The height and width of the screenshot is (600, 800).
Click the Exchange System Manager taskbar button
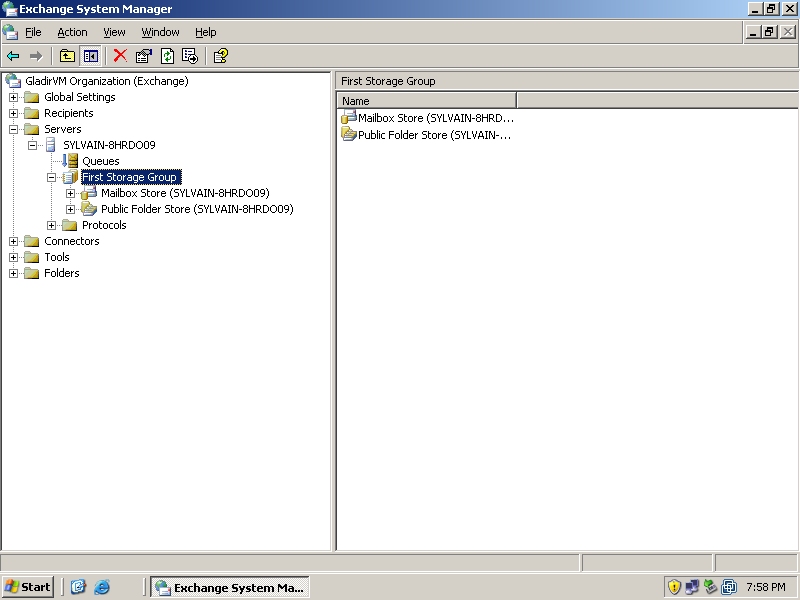[x=230, y=587]
